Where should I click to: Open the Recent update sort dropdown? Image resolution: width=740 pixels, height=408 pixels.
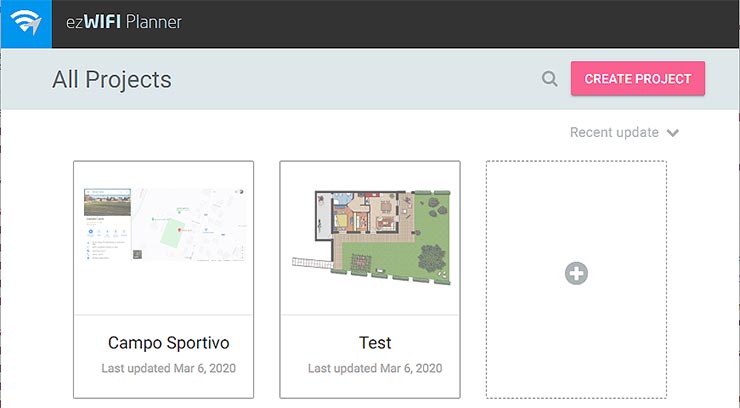point(614,133)
